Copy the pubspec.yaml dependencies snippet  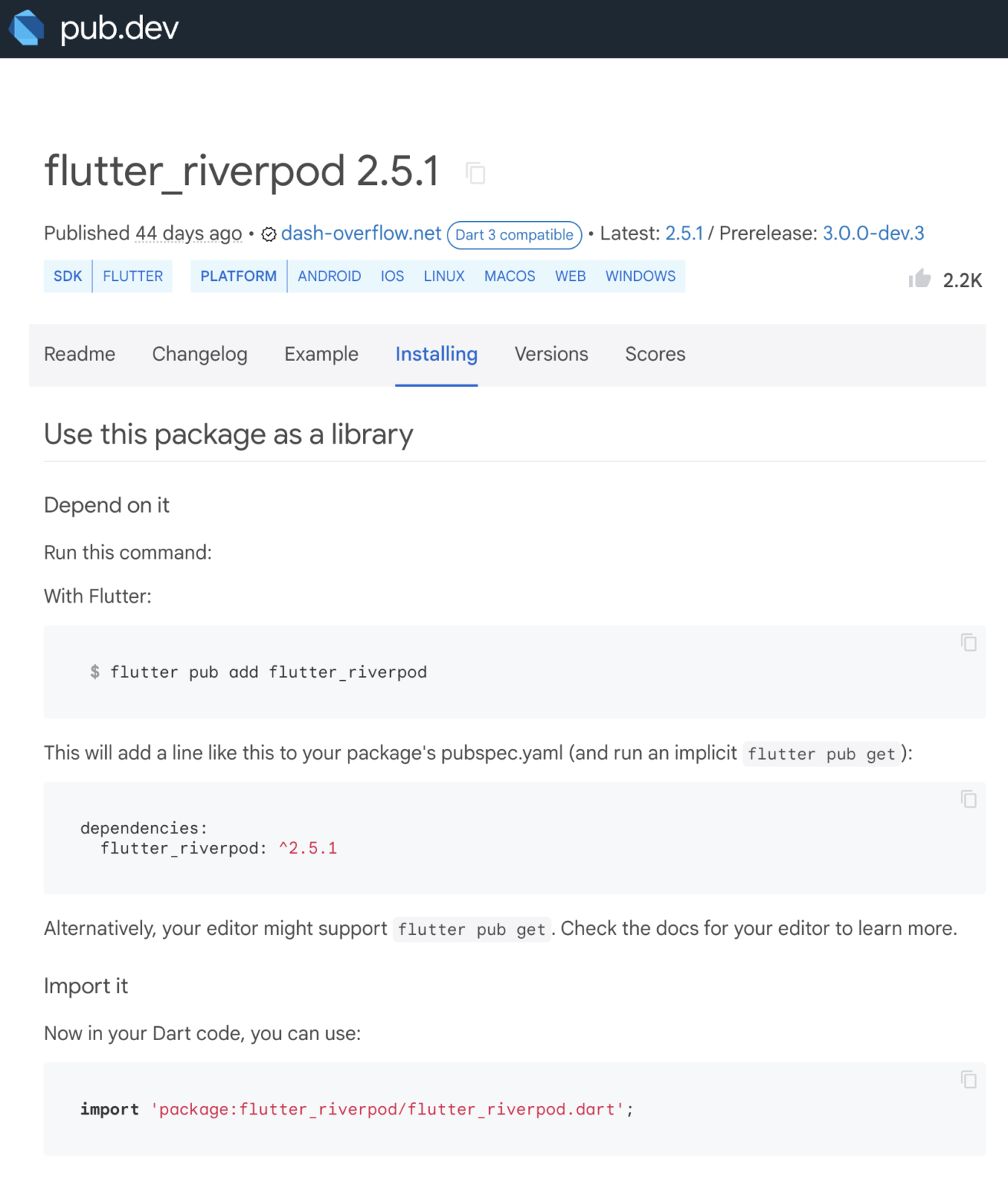click(x=967, y=801)
